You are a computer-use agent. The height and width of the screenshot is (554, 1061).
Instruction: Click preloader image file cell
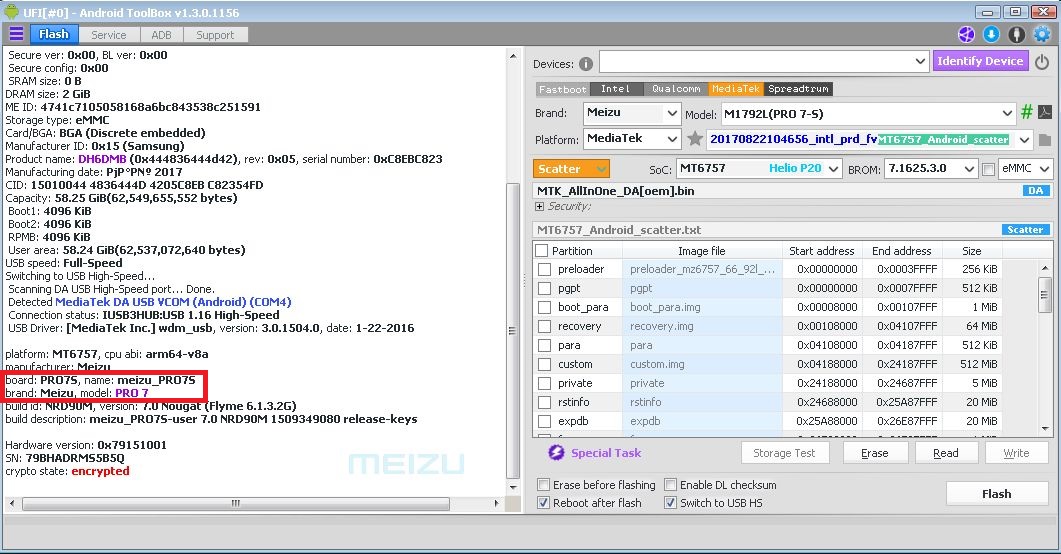pos(702,269)
